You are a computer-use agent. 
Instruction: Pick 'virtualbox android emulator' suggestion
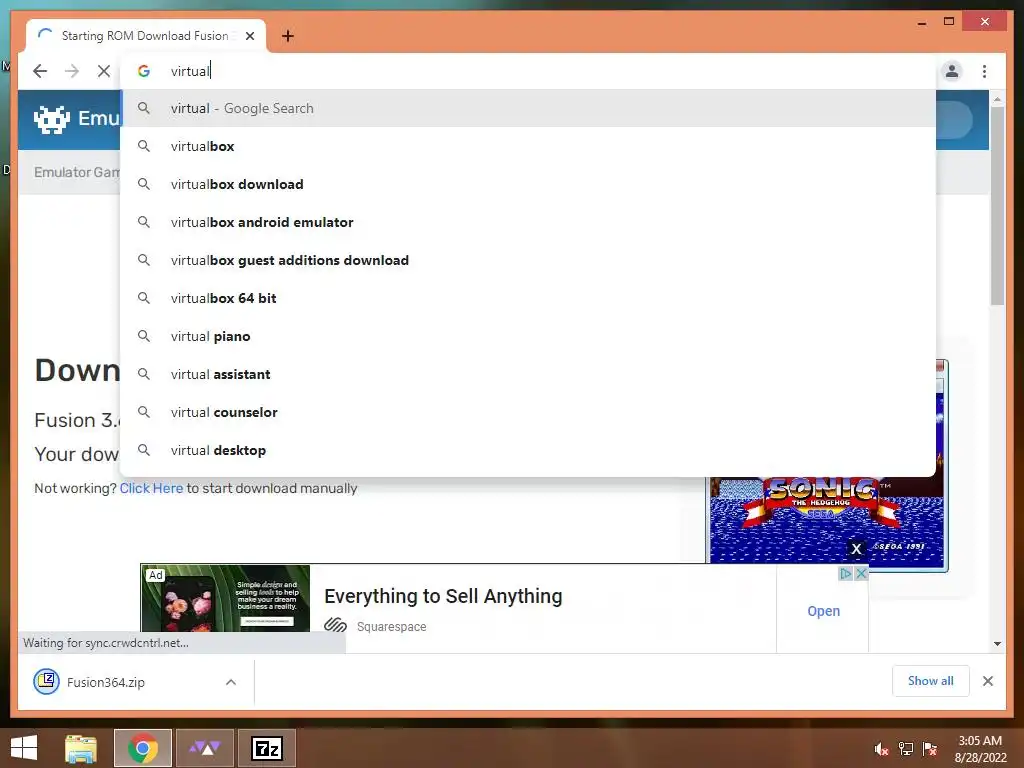point(528,222)
